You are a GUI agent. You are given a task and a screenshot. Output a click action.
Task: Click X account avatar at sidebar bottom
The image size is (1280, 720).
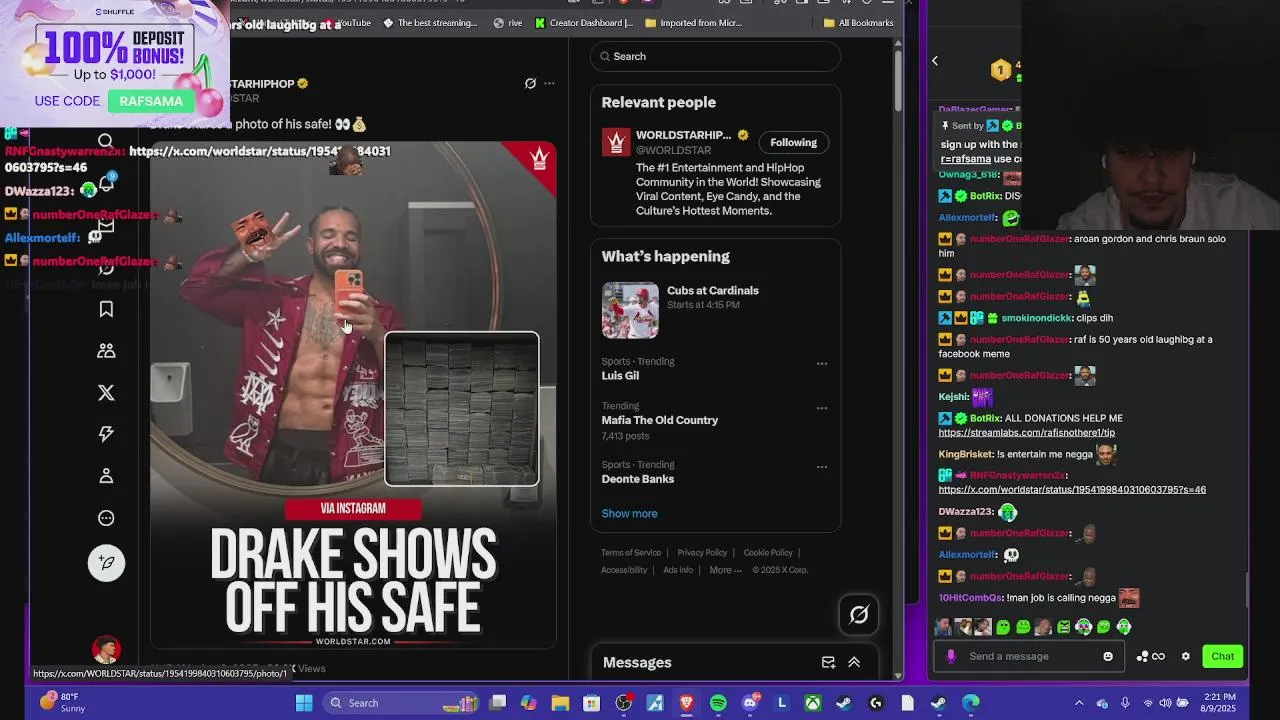[x=106, y=651]
